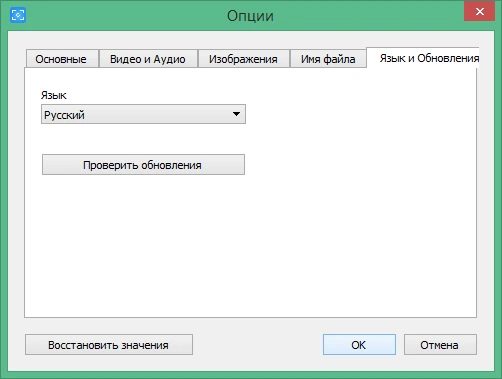This screenshot has width=502, height=379.
Task: Select the Язык и Обновления tab
Action: pyautogui.click(x=423, y=58)
